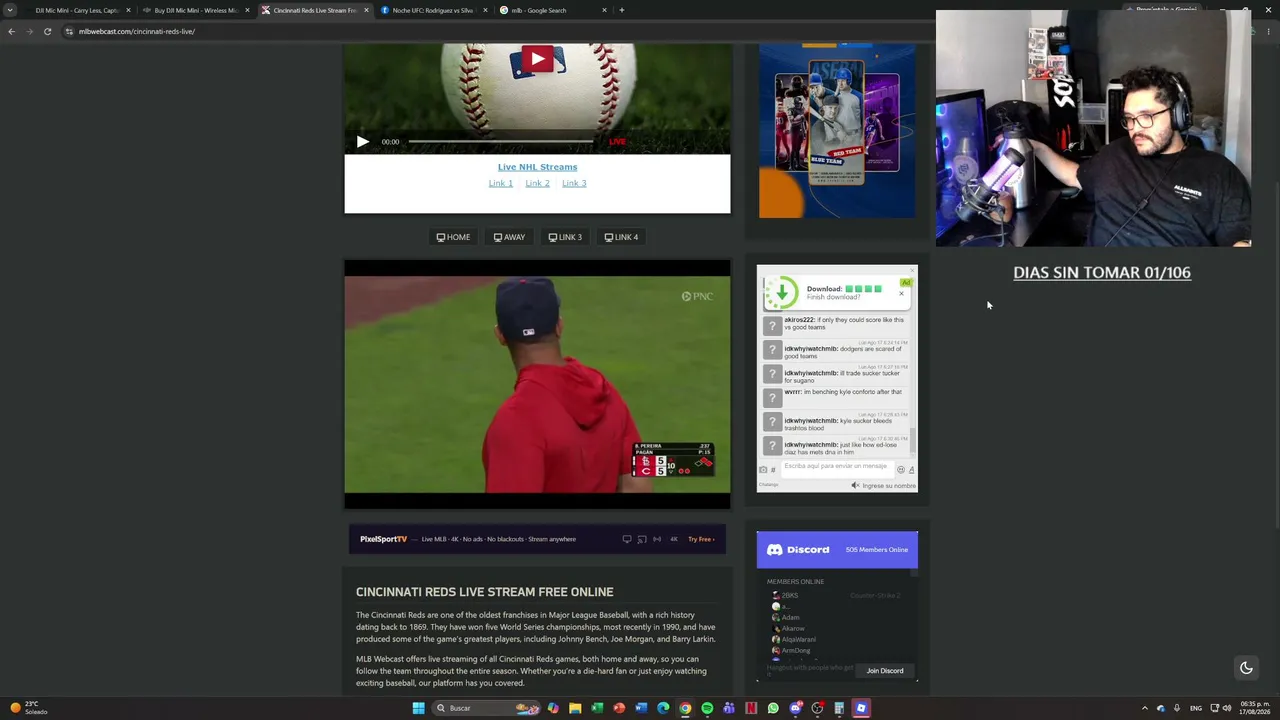The height and width of the screenshot is (720, 1280).
Task: Switch to the AWAY stream feed
Action: (509, 237)
